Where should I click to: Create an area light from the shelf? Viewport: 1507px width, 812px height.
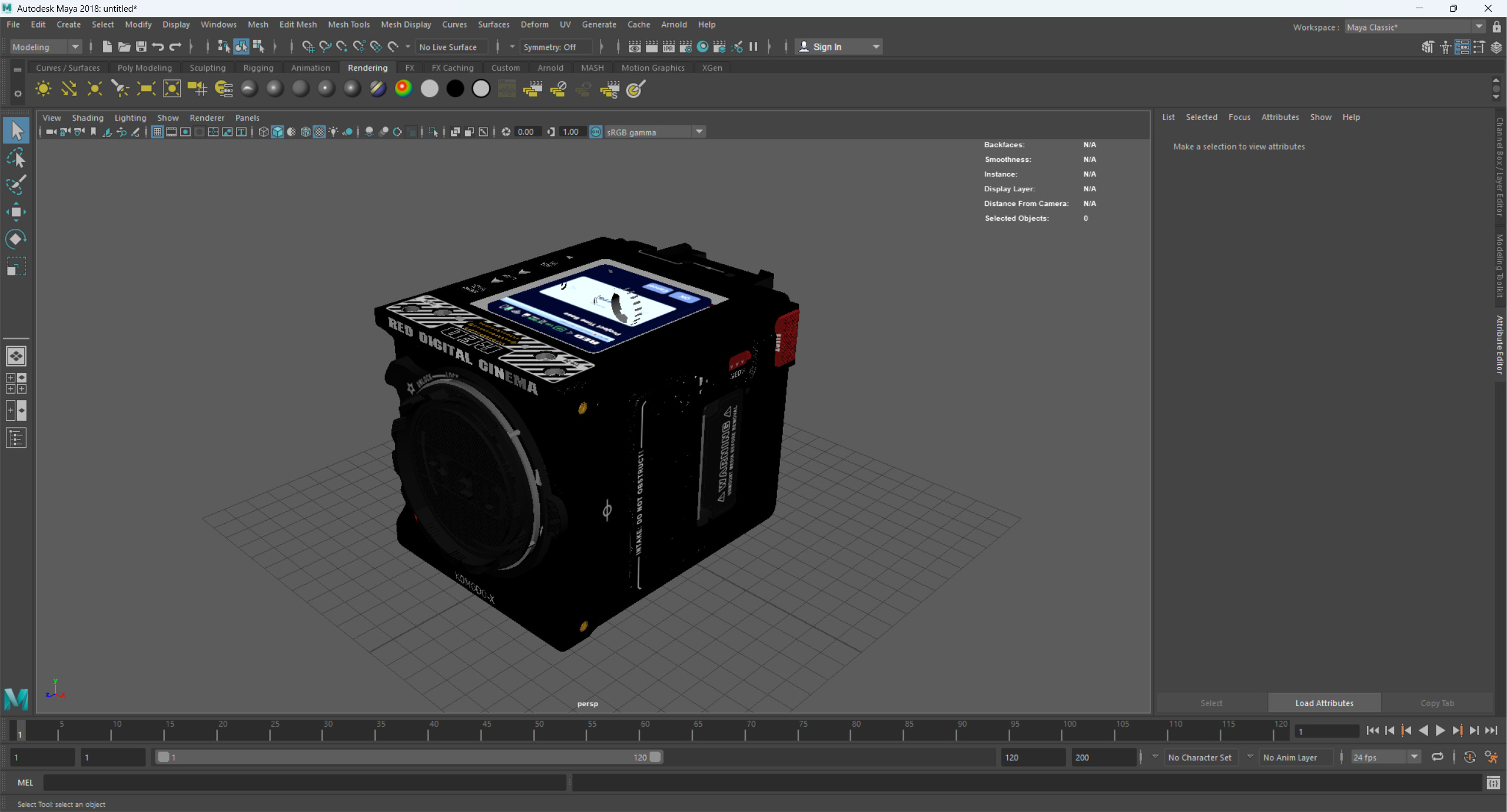(x=146, y=89)
